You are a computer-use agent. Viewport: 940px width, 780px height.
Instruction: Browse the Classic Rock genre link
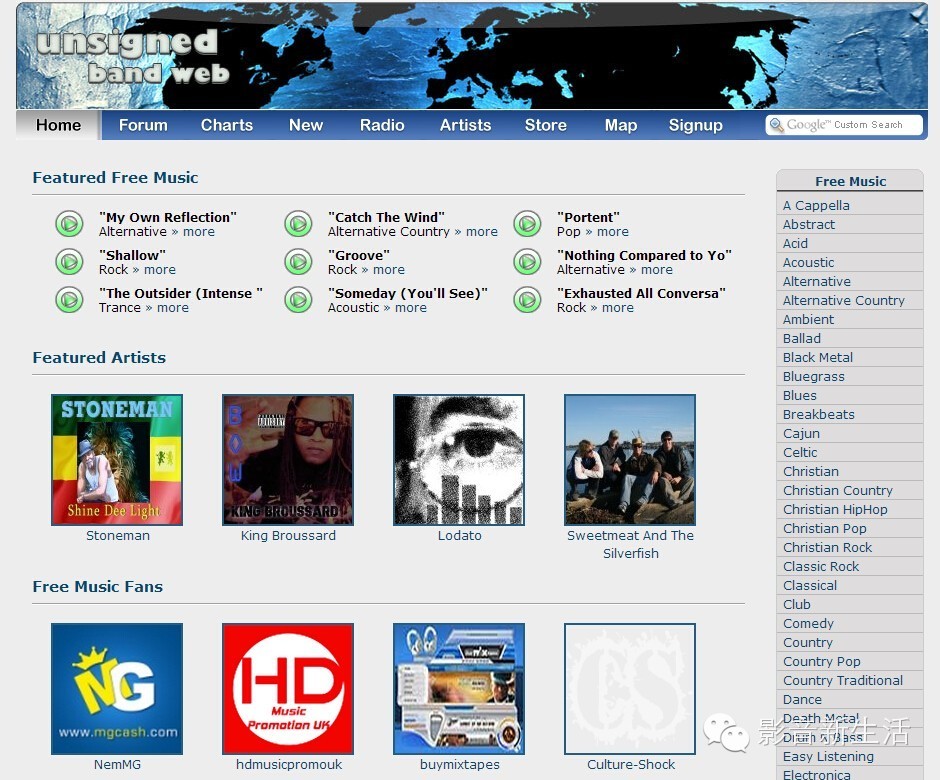click(x=821, y=566)
